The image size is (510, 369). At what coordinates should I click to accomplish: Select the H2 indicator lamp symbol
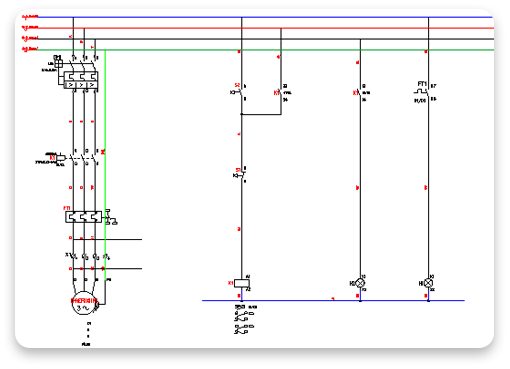pyautogui.click(x=360, y=283)
